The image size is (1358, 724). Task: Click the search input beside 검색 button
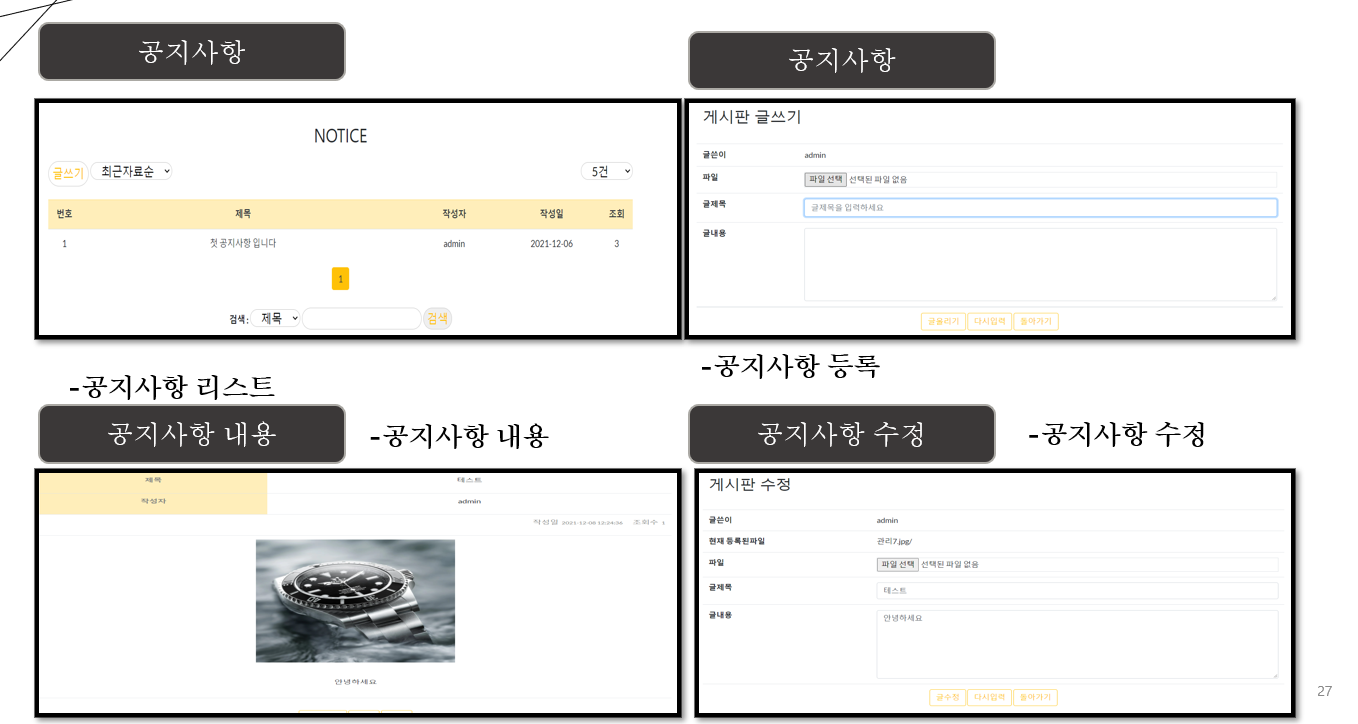362,318
